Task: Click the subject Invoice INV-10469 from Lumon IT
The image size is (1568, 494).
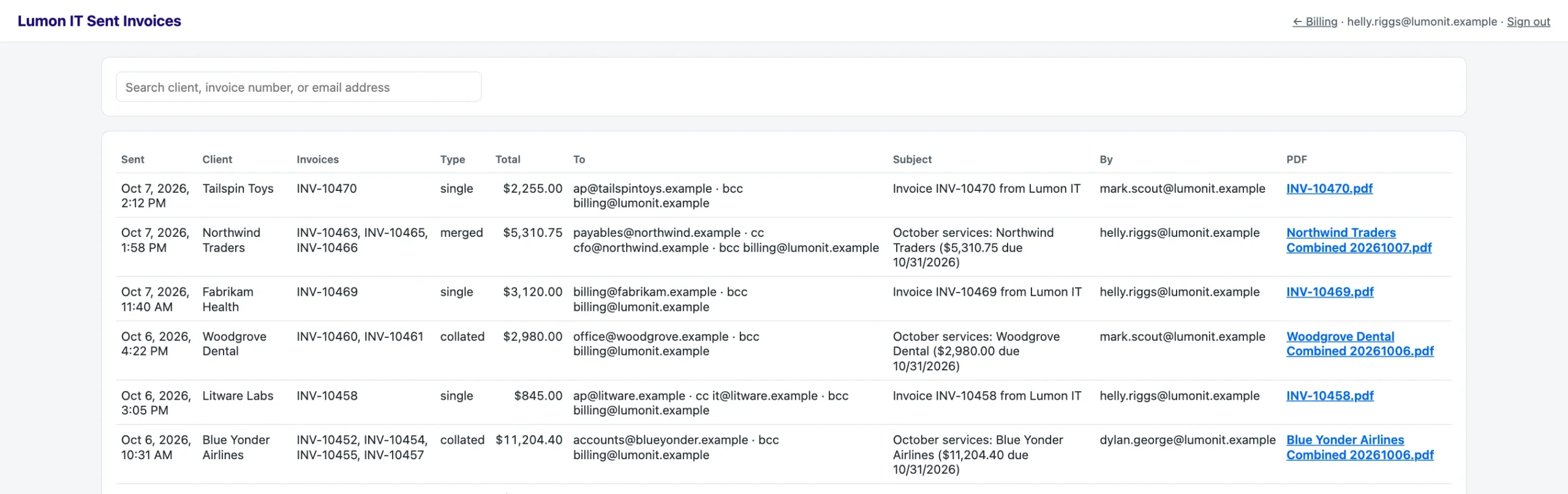Action: [987, 292]
